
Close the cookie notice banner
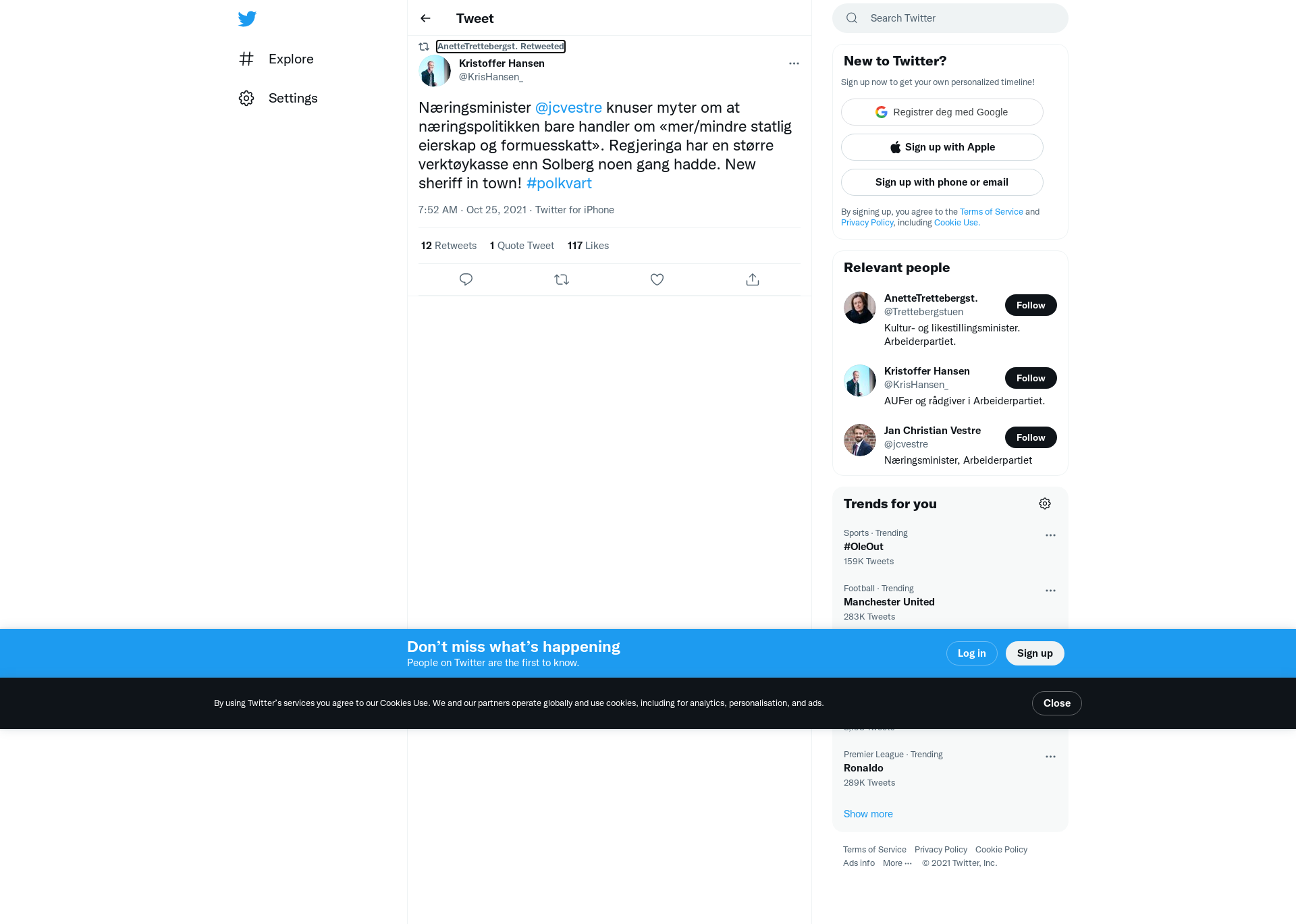[x=1056, y=703]
